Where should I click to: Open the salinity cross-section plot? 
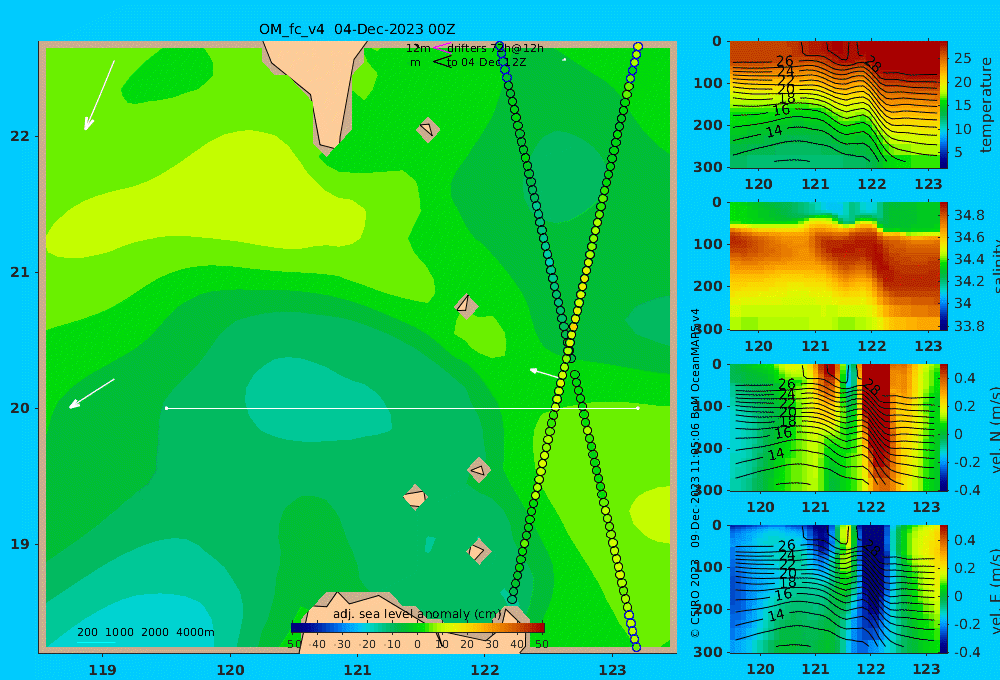coord(834,266)
